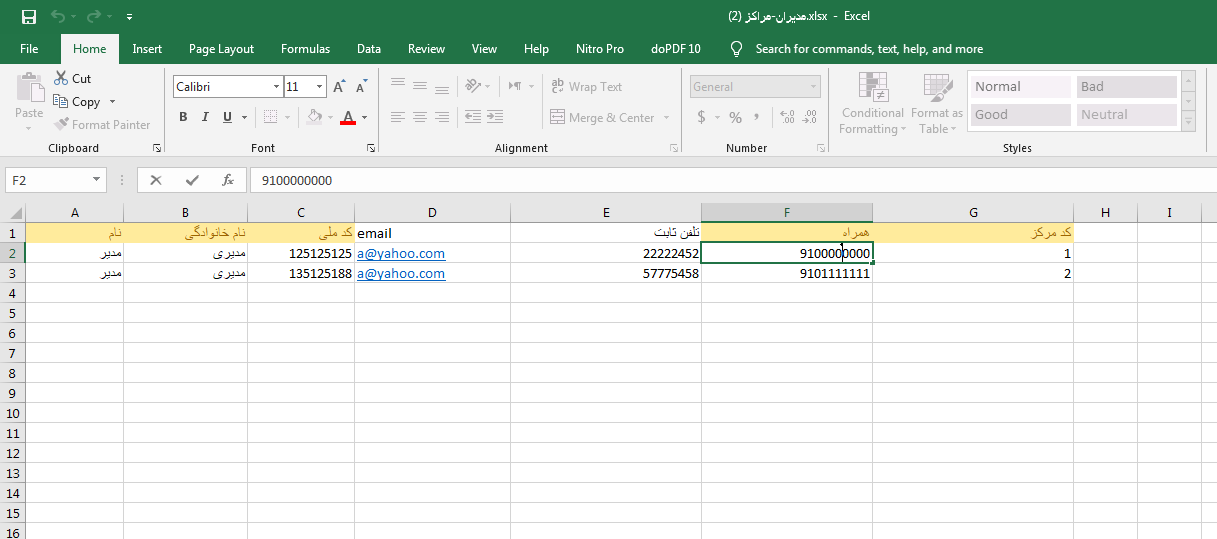Click the text direction icon
The height and width of the screenshot is (539, 1217).
tap(515, 87)
